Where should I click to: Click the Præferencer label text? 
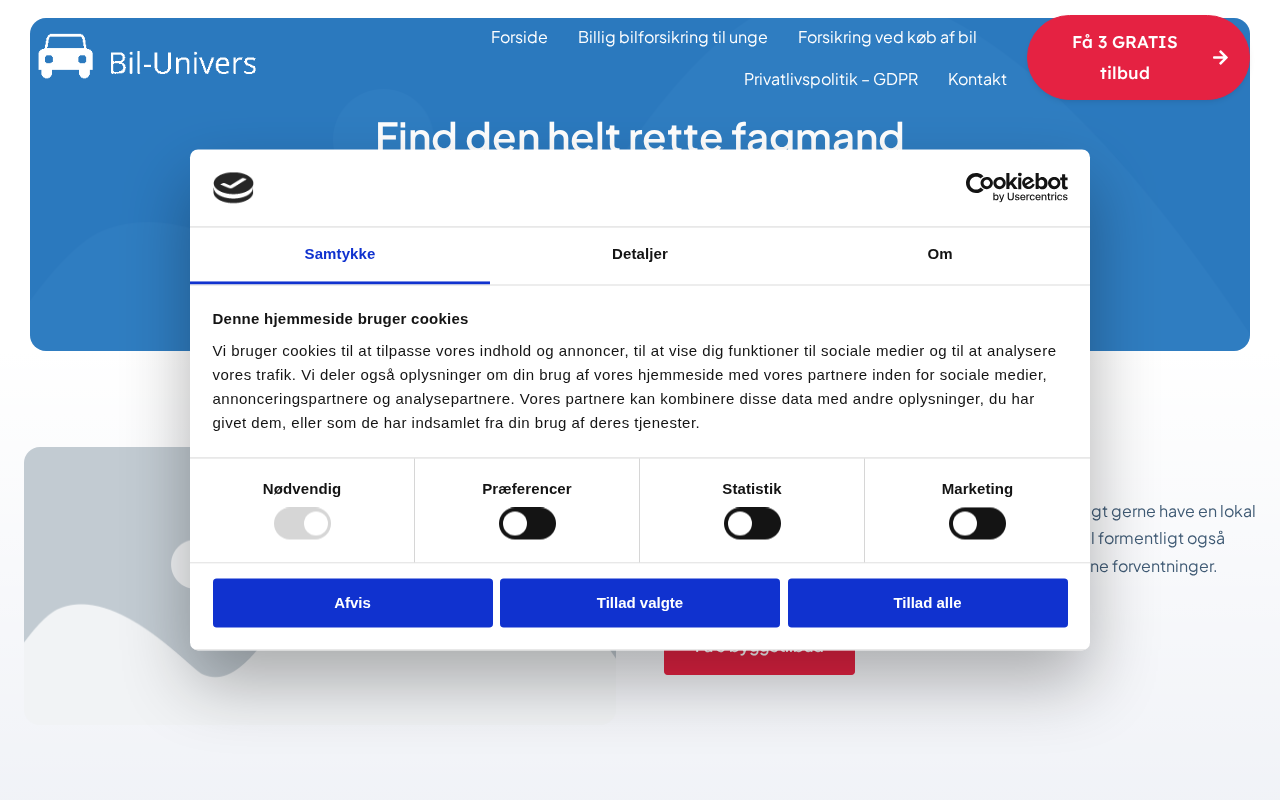click(527, 489)
